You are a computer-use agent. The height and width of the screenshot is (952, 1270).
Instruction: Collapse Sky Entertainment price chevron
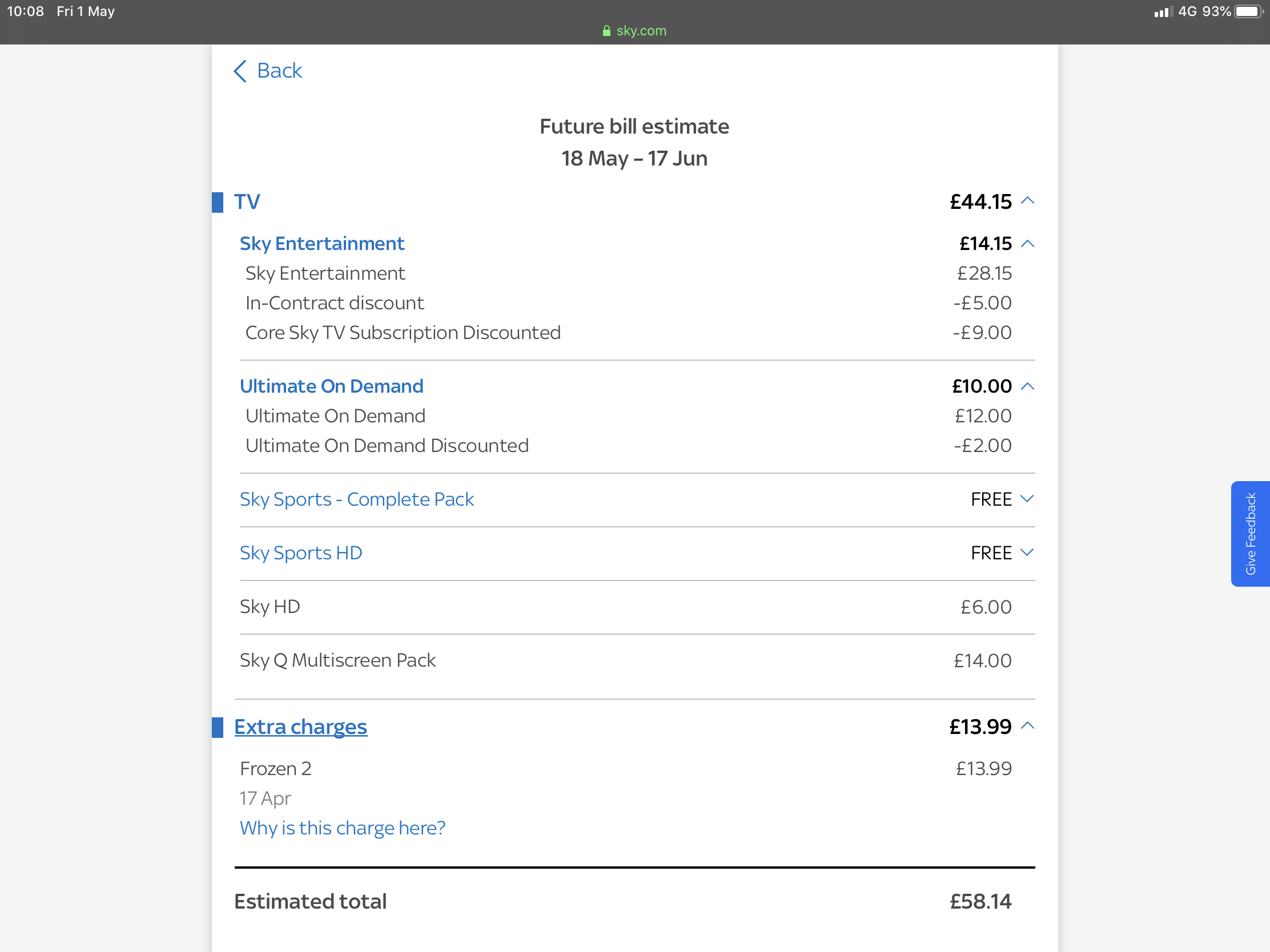1028,244
